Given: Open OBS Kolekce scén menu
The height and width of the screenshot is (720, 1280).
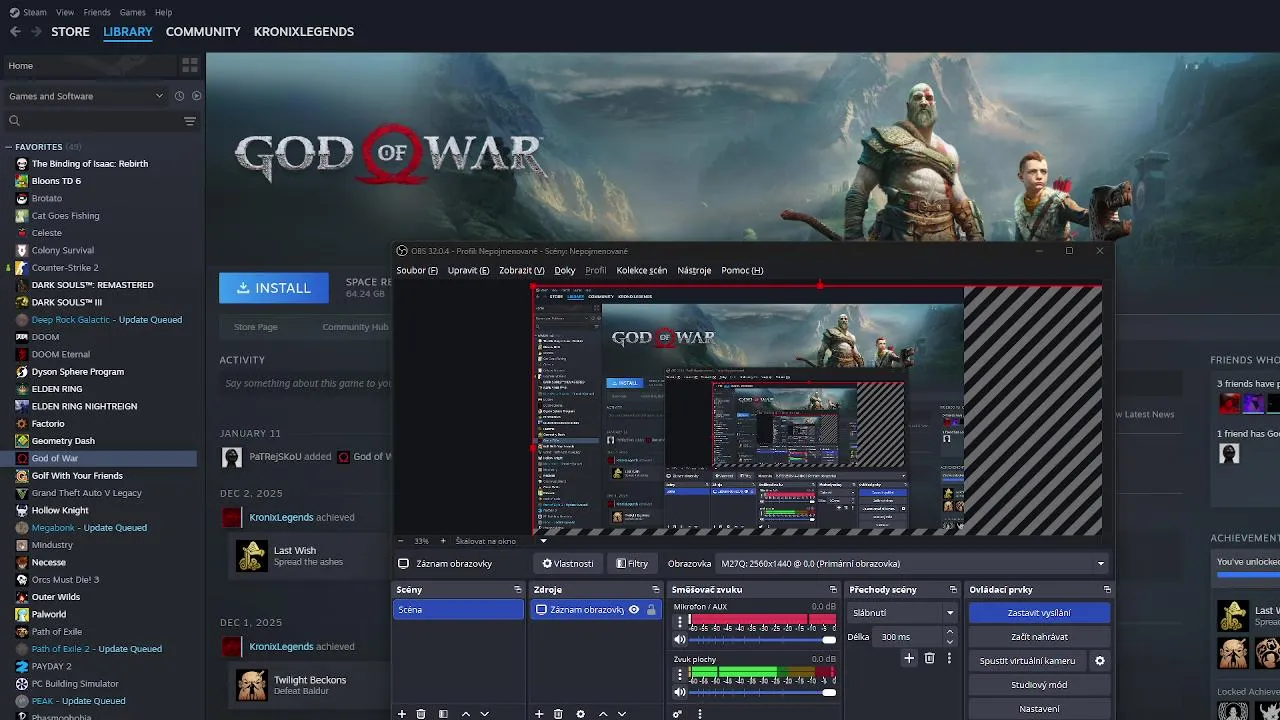Looking at the screenshot, I should click(x=641, y=270).
